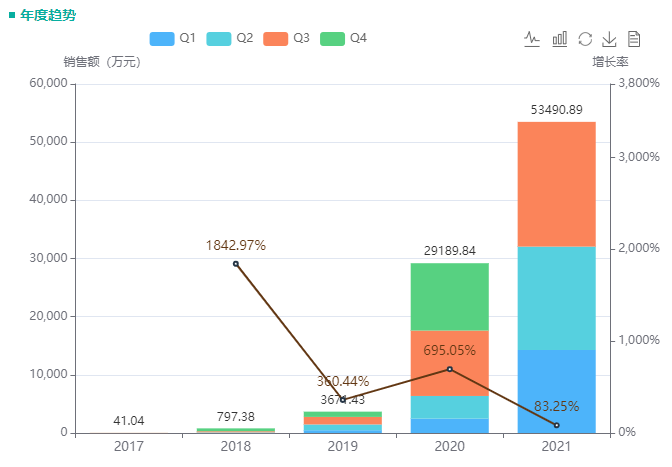Viewport: 672px width, 467px height.
Task: Toggle the Q1 legend series
Action: coord(173,38)
